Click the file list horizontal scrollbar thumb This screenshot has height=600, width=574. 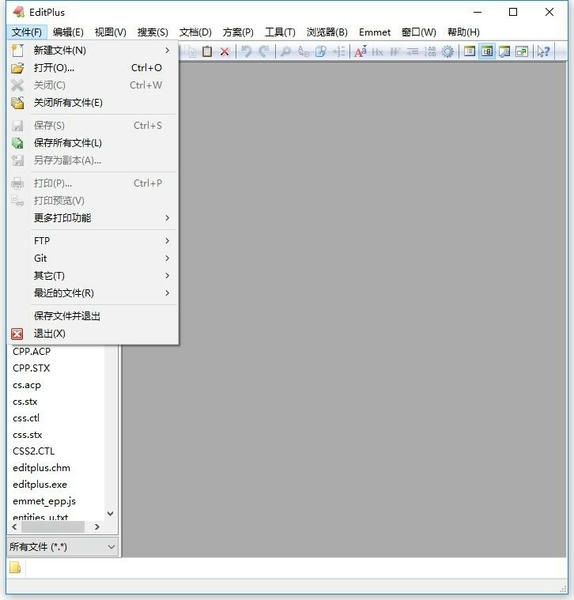coord(53,527)
